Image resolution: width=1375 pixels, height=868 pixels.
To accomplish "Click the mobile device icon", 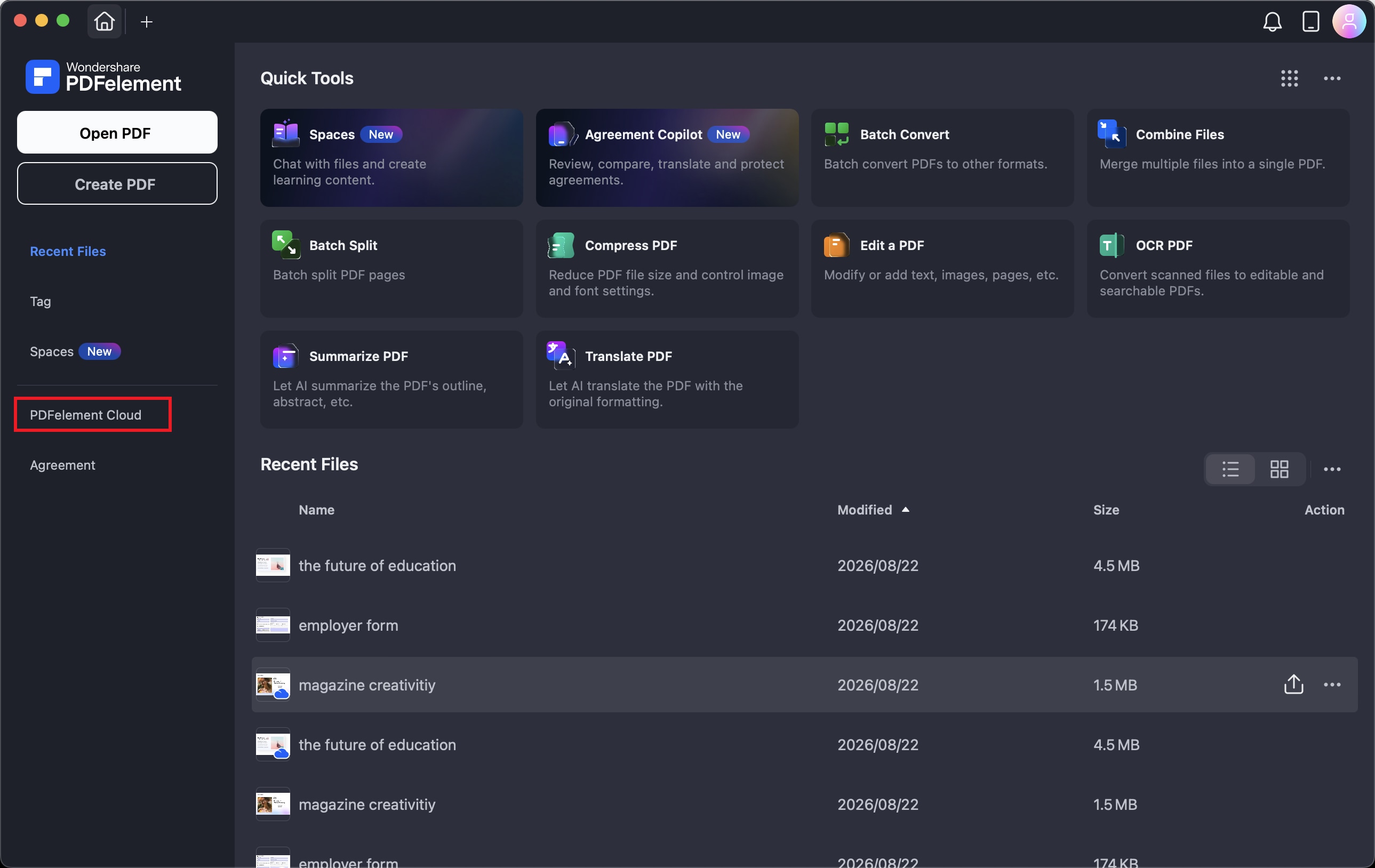I will 1310,22.
